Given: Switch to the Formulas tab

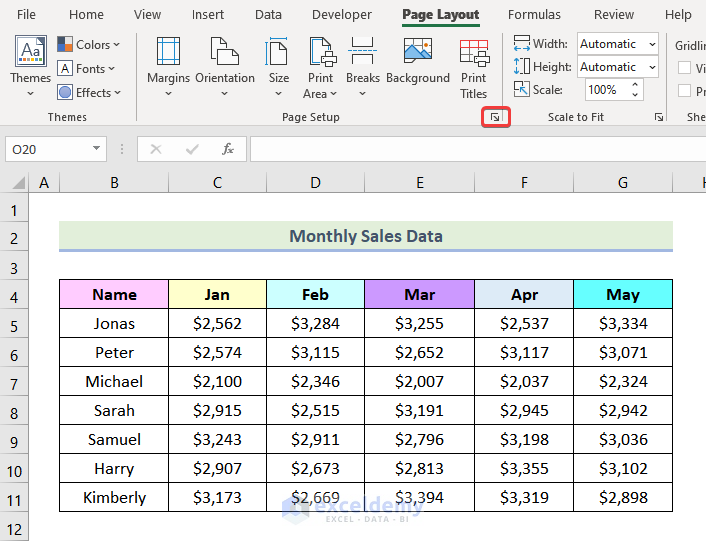Looking at the screenshot, I should point(534,15).
